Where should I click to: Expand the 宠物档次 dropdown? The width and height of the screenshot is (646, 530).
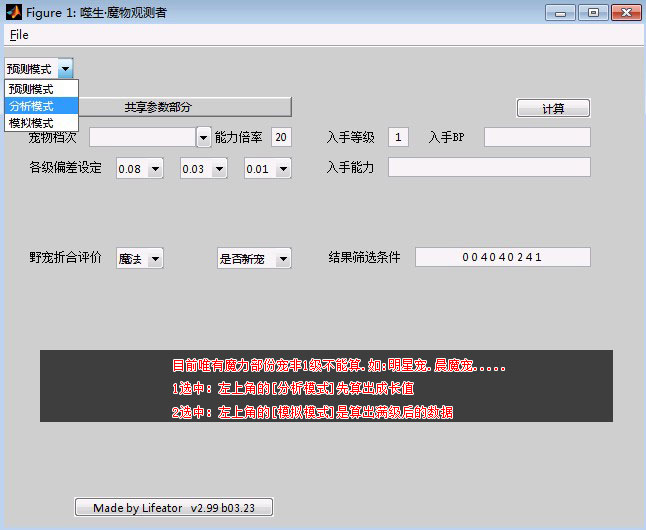(203, 137)
